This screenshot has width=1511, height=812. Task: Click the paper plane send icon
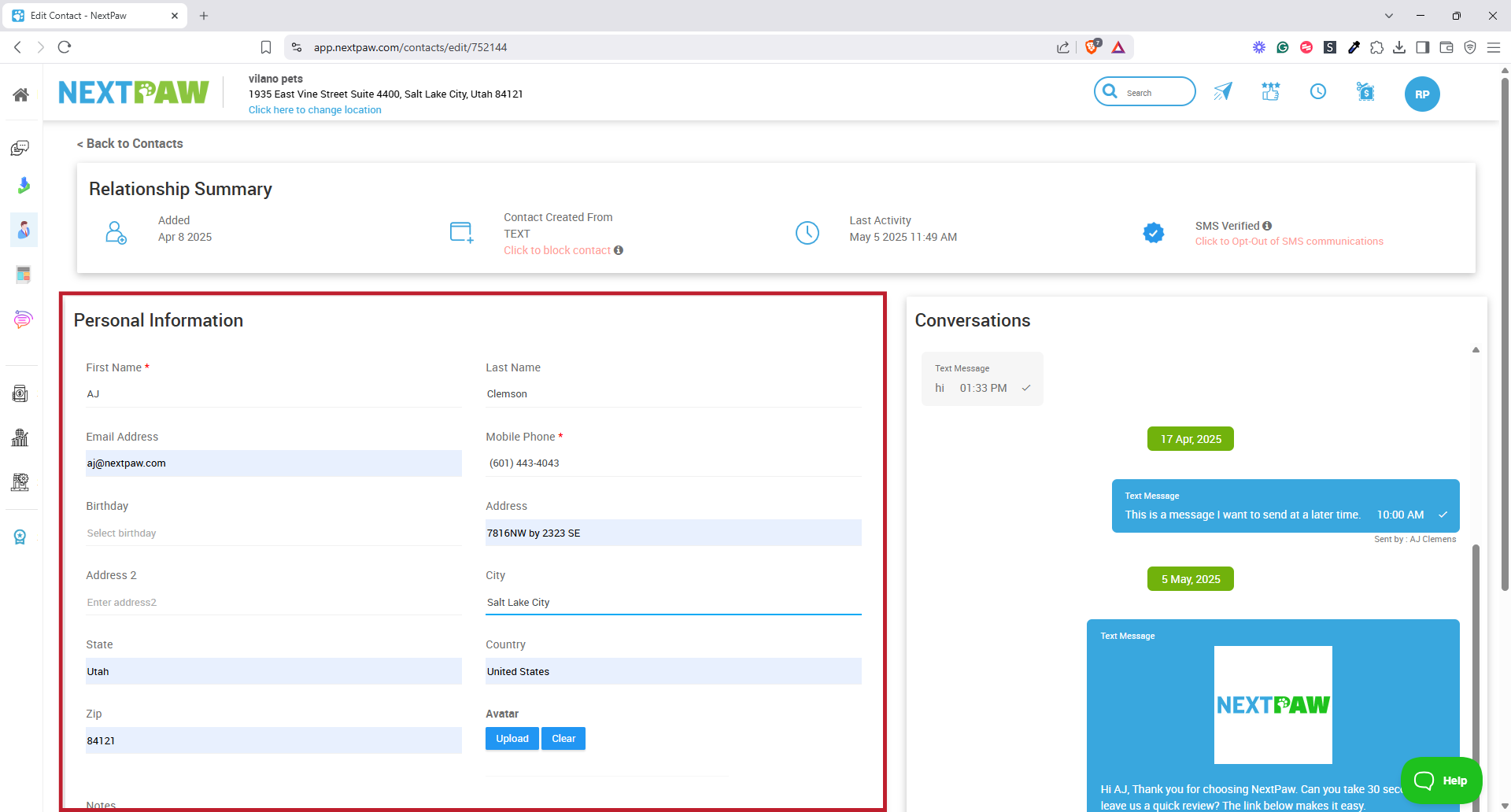[x=1222, y=92]
